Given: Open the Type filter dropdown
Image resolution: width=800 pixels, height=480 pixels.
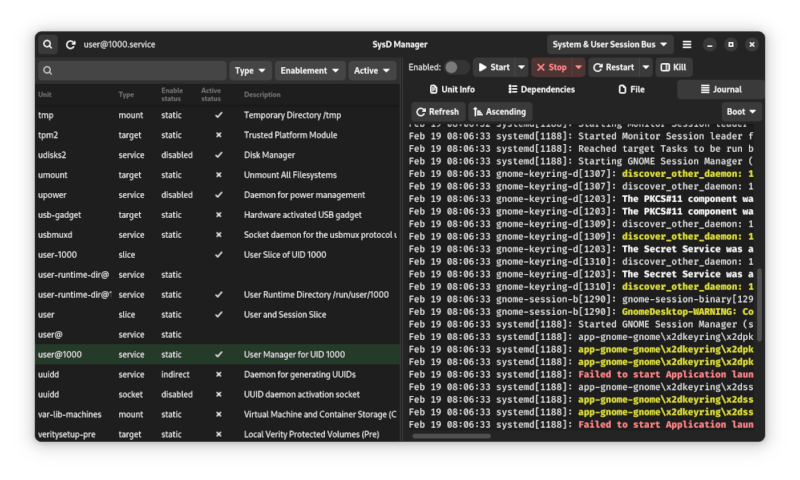Looking at the screenshot, I should click(250, 71).
